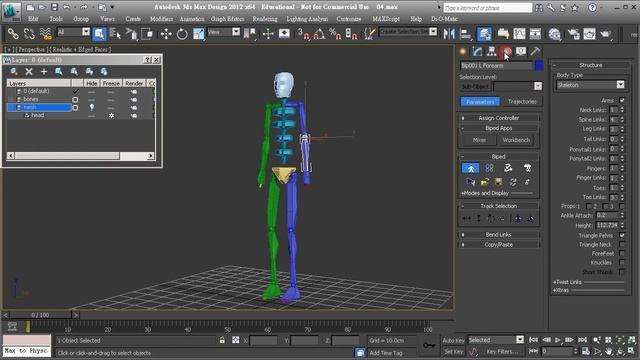The width and height of the screenshot is (640, 360).
Task: Toggle the Percent Snap icon
Action: click(x=335, y=34)
